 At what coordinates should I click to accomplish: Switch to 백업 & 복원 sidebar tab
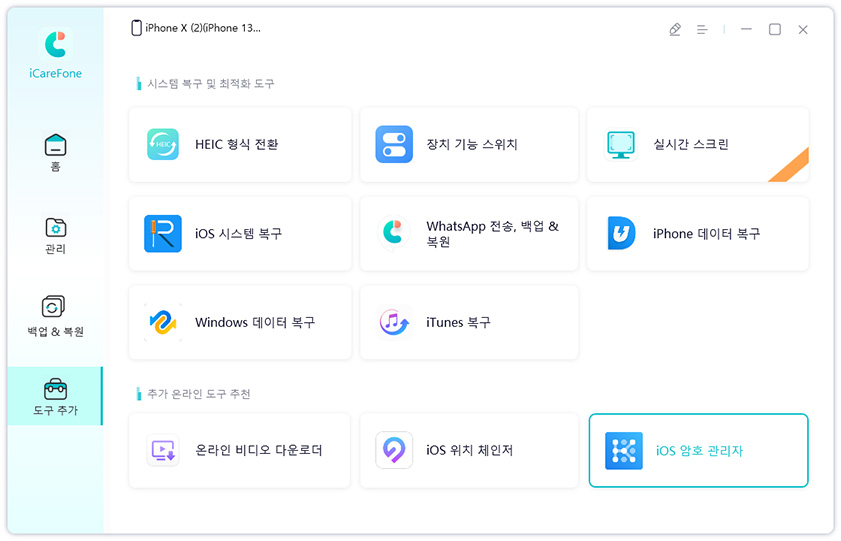tap(55, 316)
